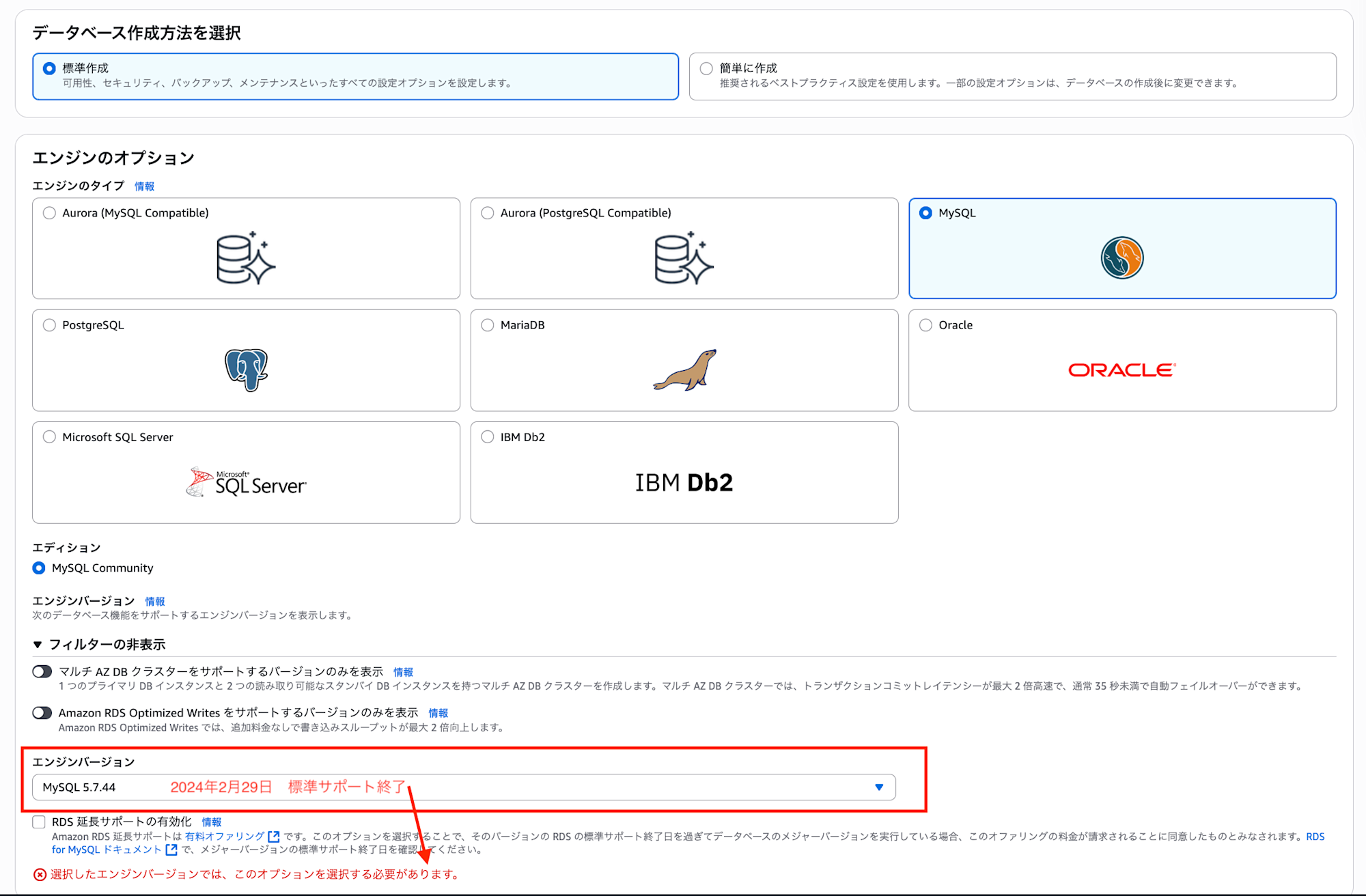Select the Oracle engine radio button
1366x896 pixels.
tap(925, 325)
